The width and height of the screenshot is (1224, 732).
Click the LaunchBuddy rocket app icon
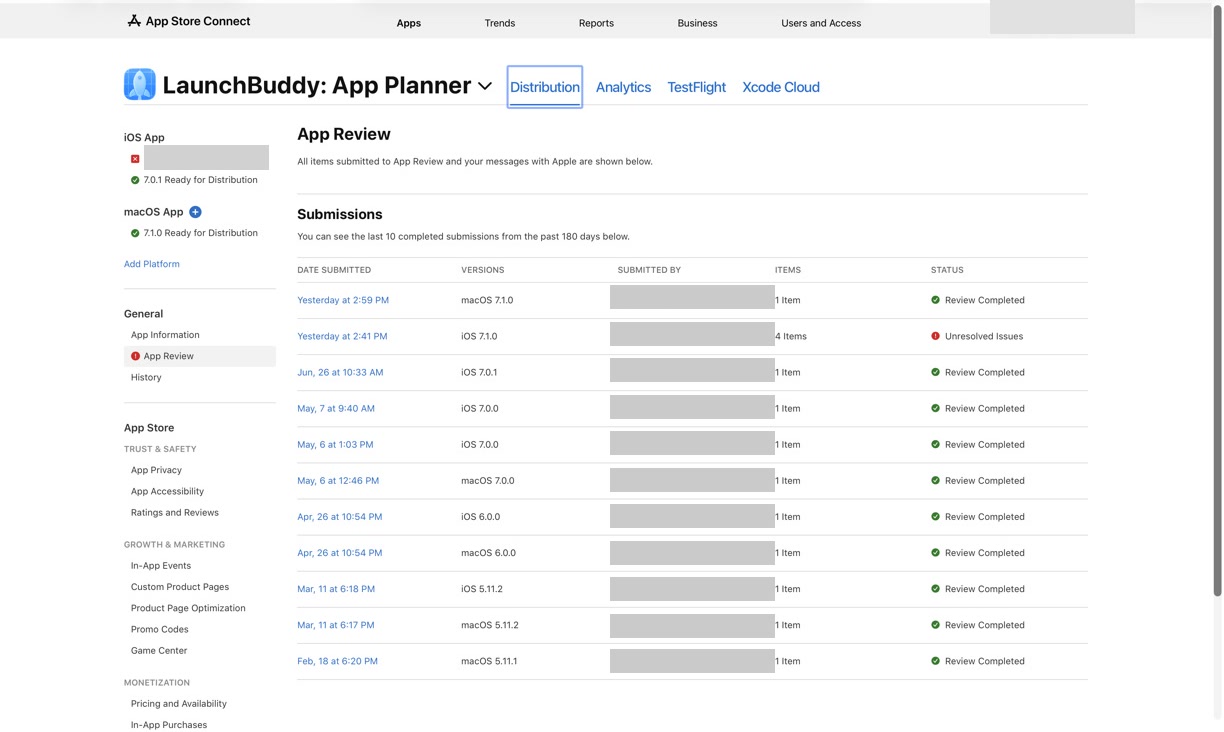140,85
